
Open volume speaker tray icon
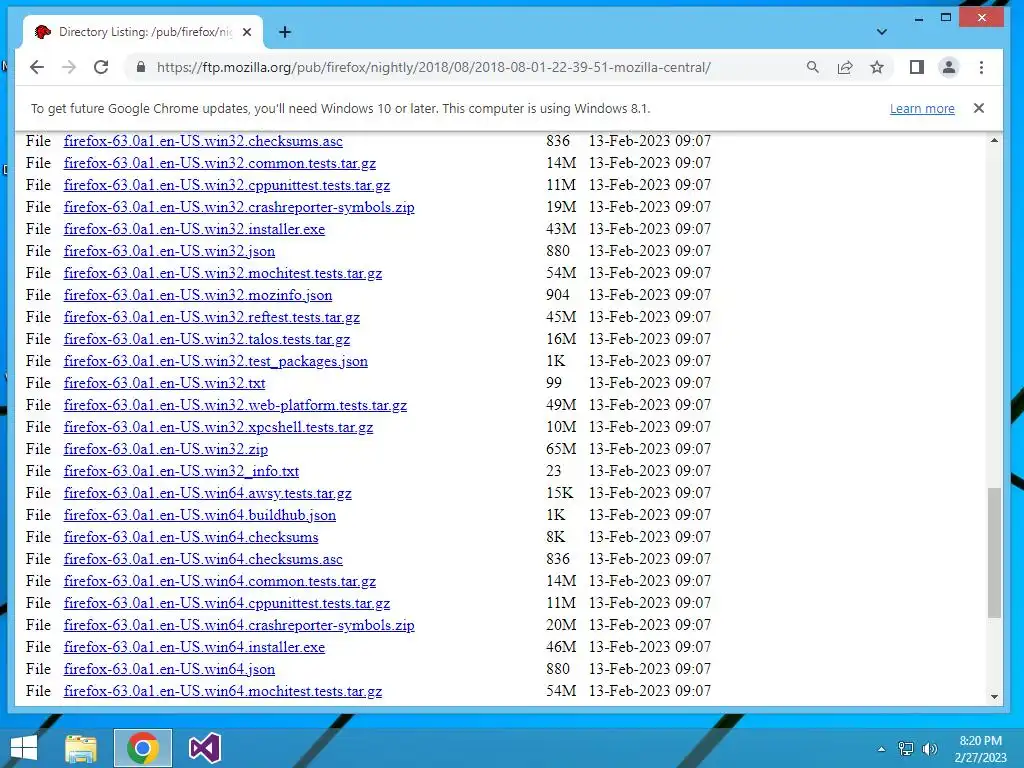coord(930,749)
